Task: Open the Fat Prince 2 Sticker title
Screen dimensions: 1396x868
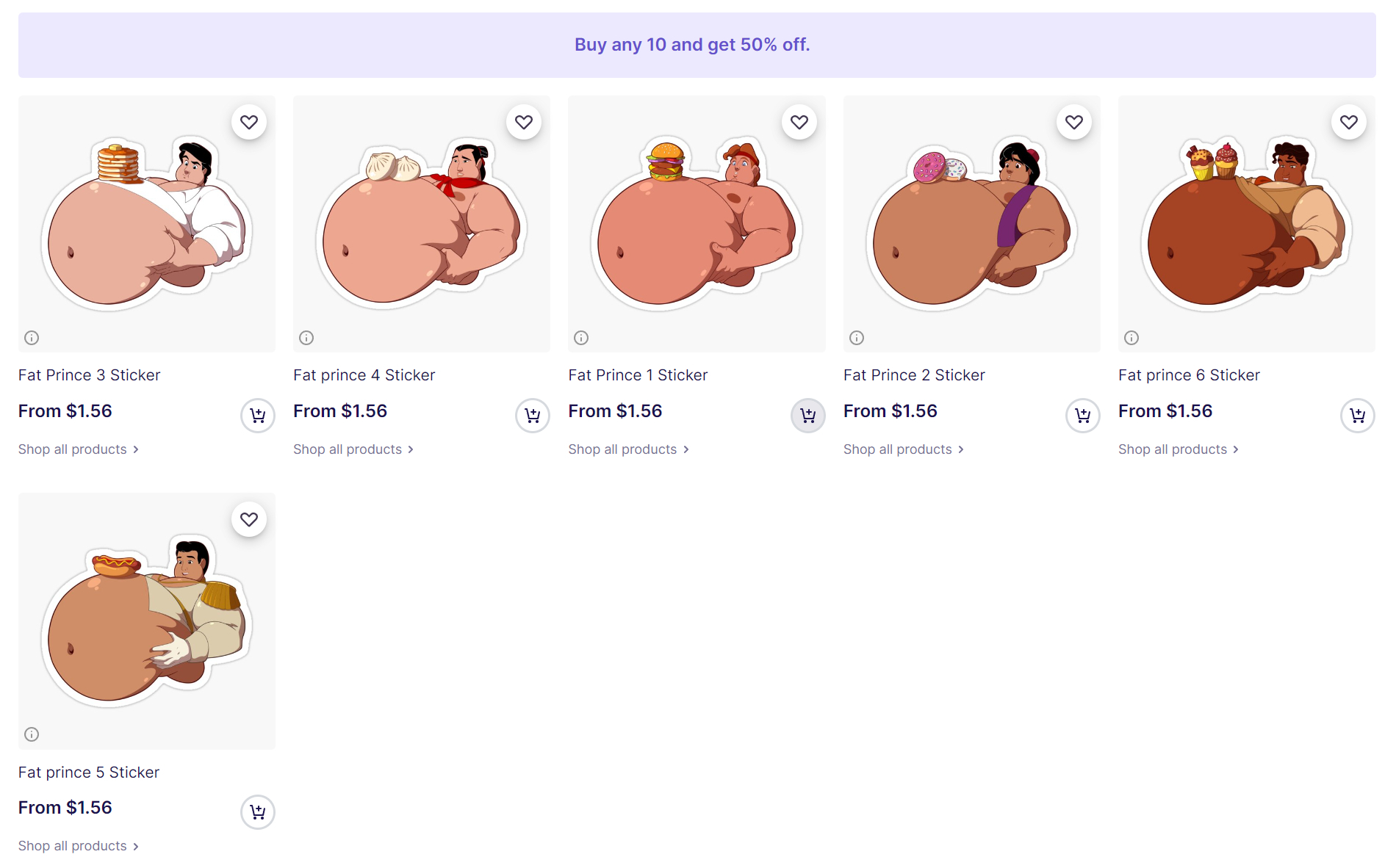Action: click(x=914, y=375)
